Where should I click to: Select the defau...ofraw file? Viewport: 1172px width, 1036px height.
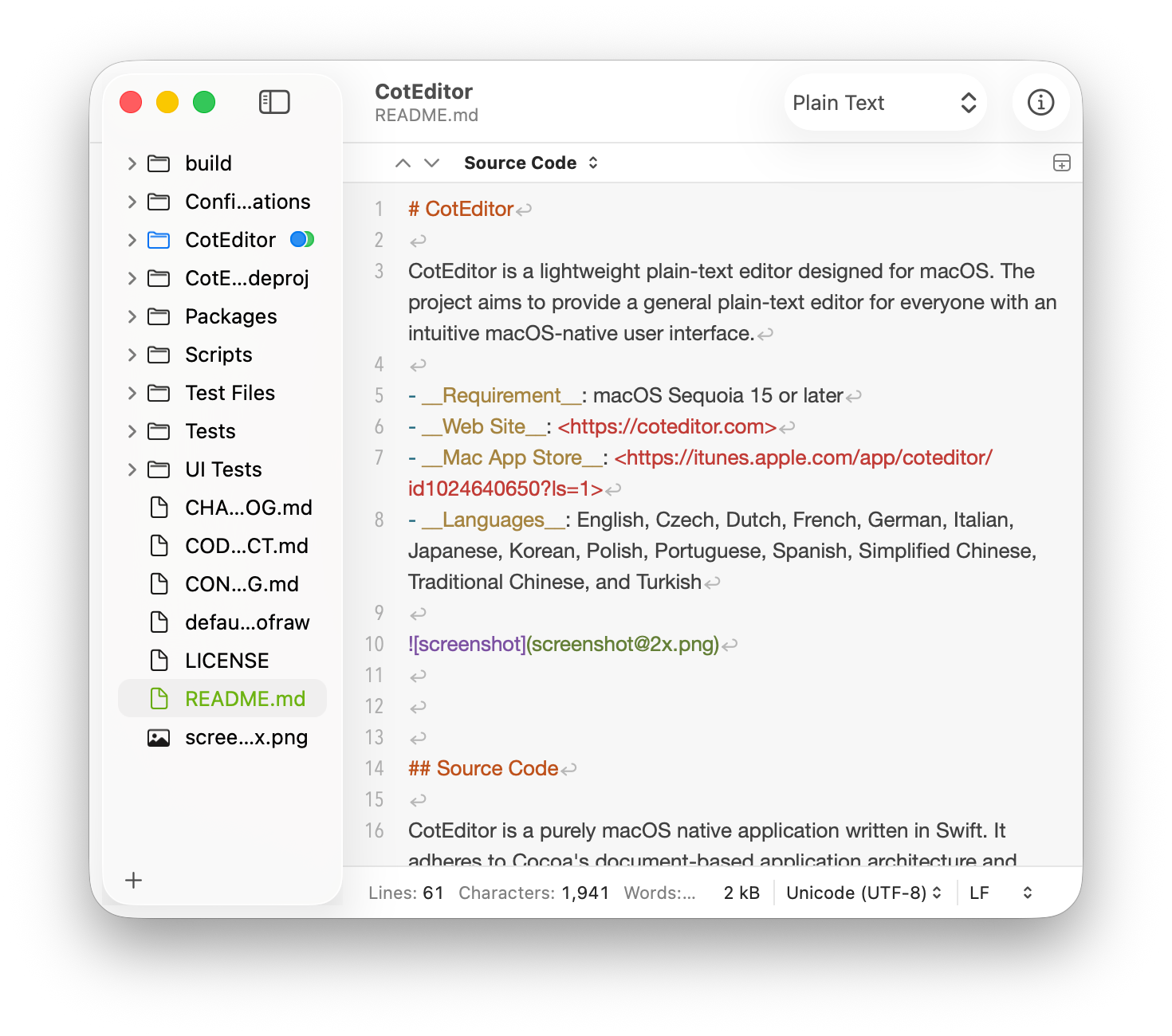[222, 622]
